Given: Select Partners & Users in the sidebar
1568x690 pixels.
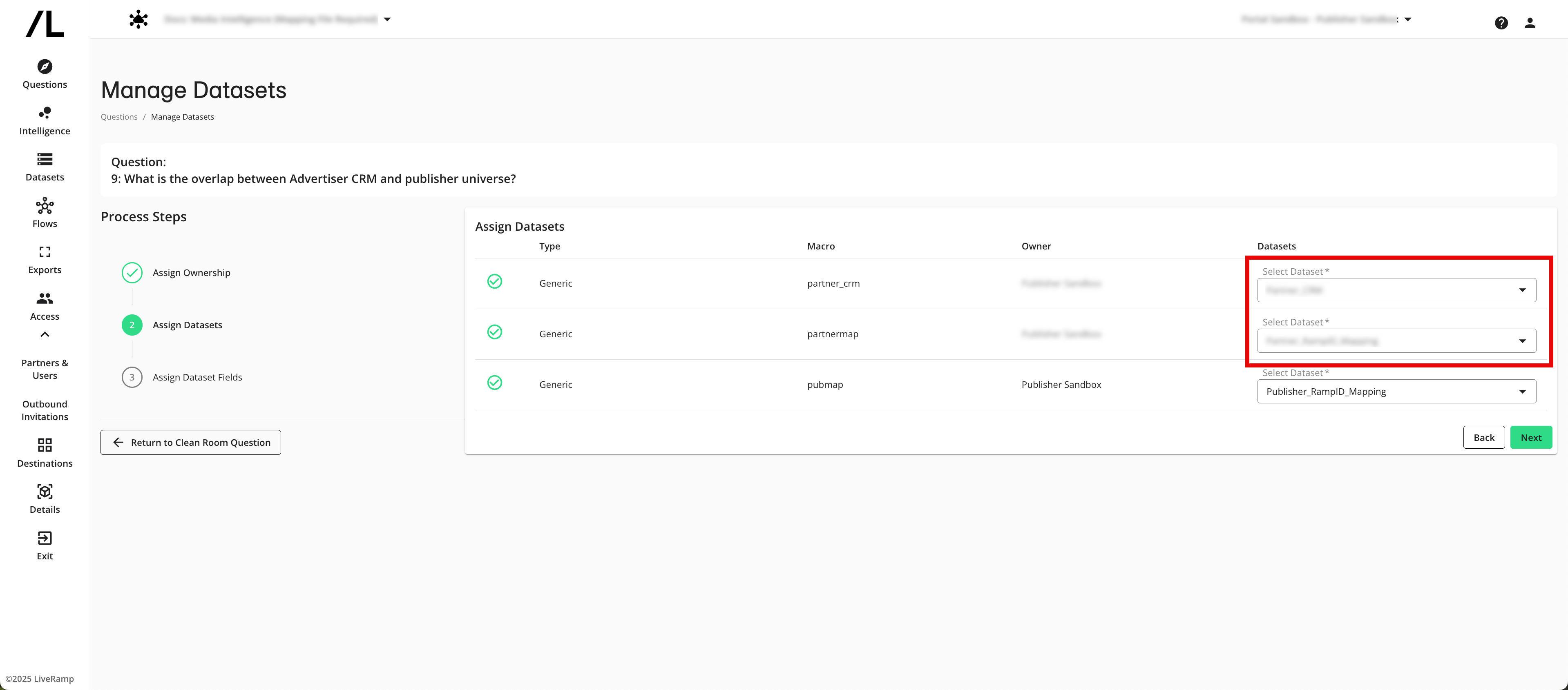Looking at the screenshot, I should (x=44, y=369).
